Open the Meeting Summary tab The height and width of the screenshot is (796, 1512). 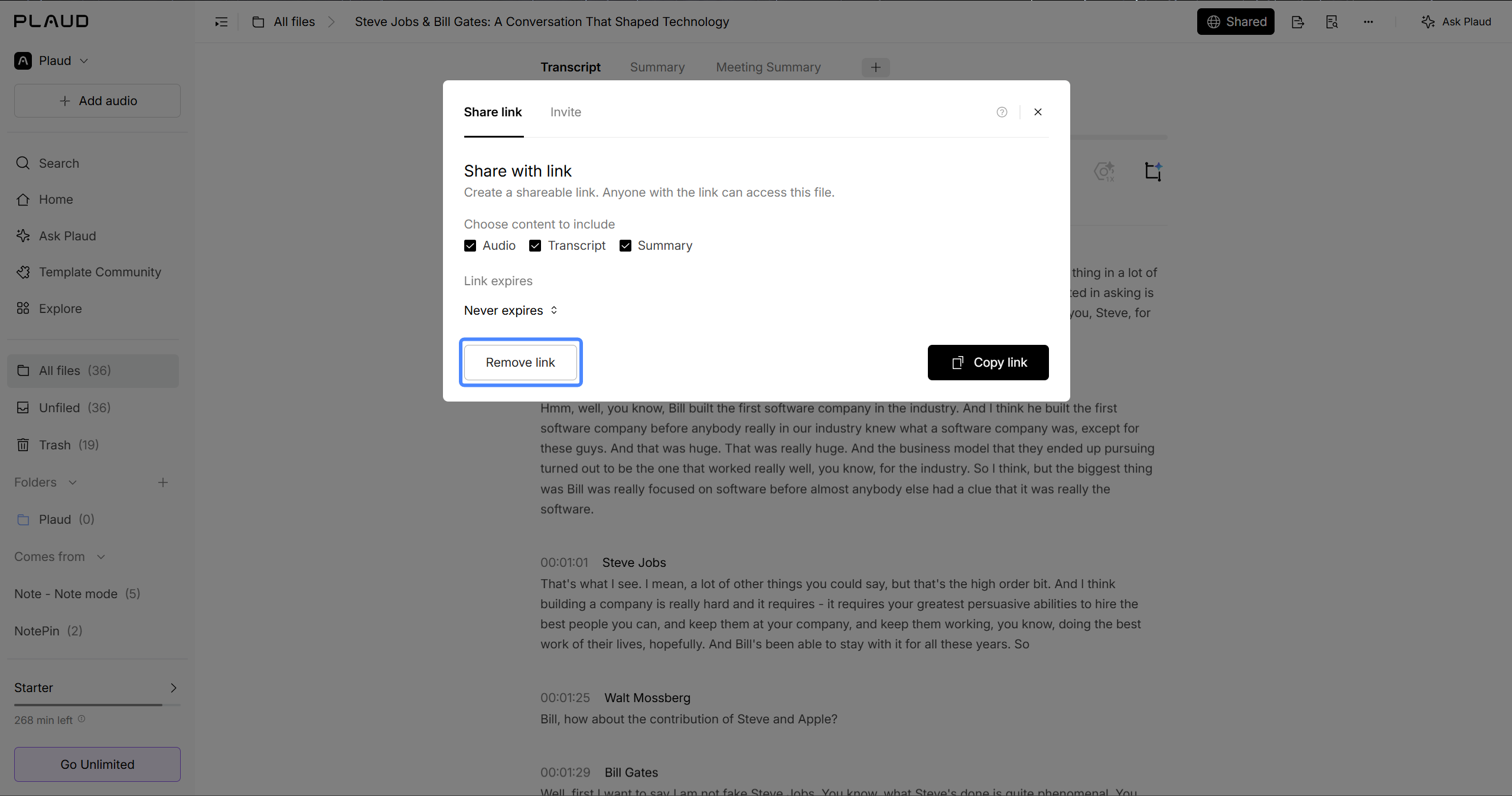click(x=768, y=67)
